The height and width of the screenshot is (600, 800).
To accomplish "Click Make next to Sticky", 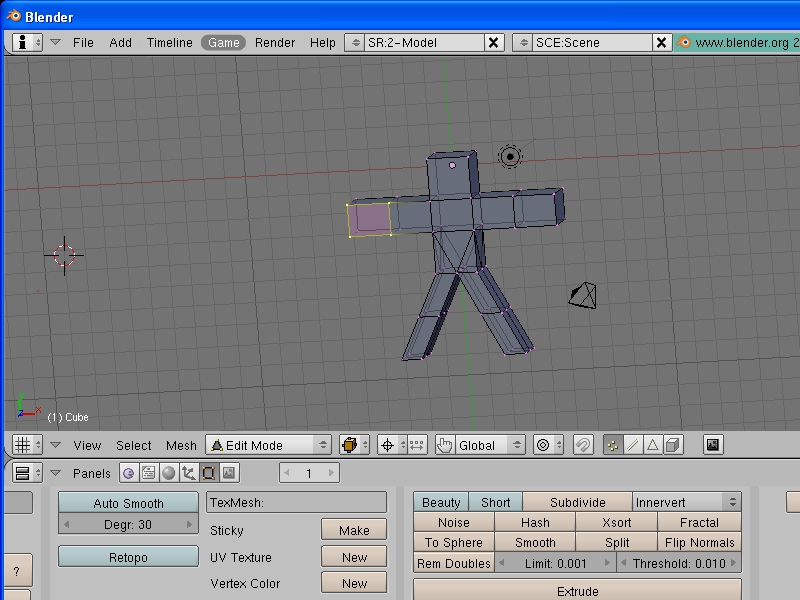I will tap(354, 530).
